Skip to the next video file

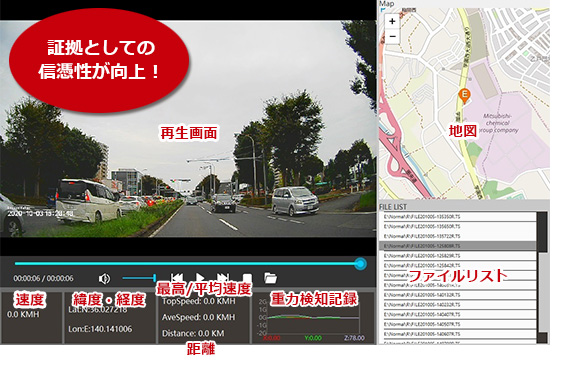coord(223,278)
